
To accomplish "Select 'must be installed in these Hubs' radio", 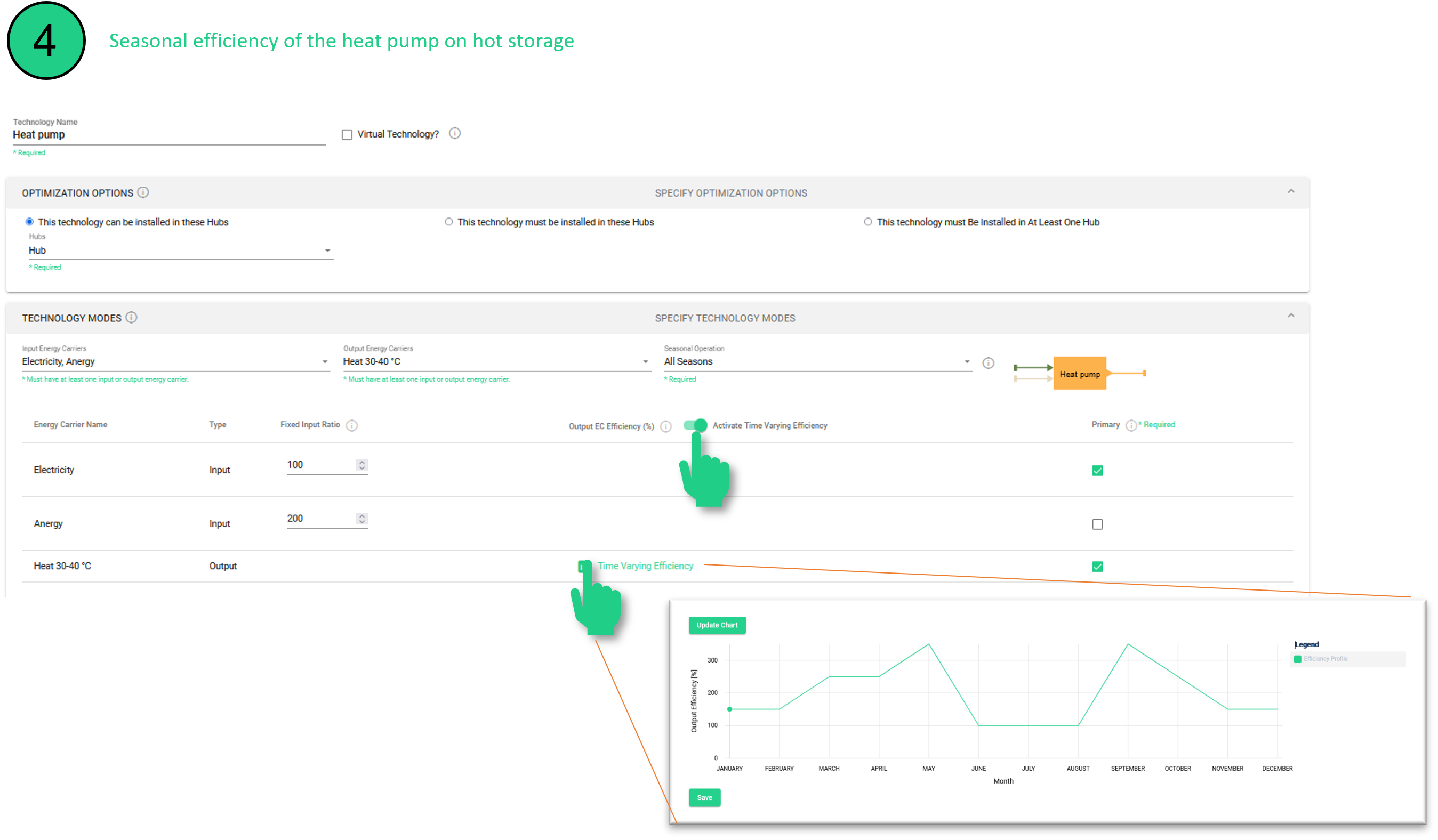I will [x=448, y=222].
